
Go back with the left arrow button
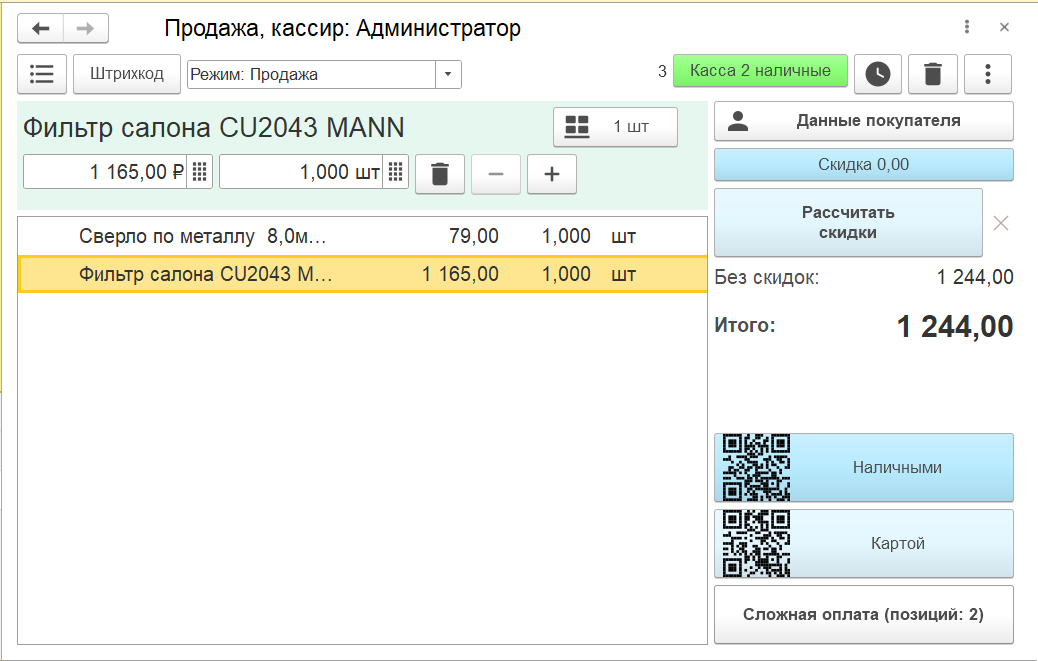pos(41,28)
